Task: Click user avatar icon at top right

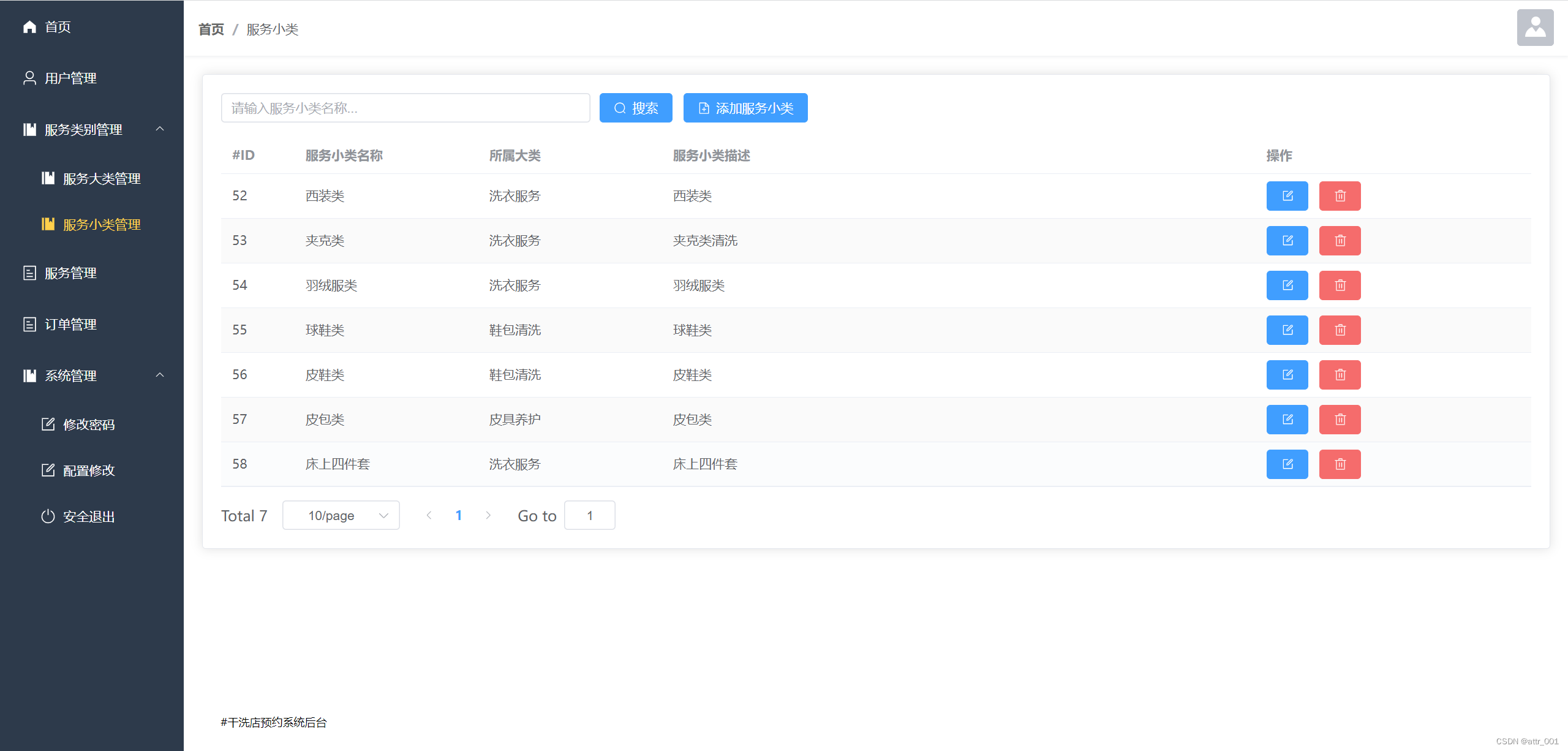Action: coord(1534,28)
